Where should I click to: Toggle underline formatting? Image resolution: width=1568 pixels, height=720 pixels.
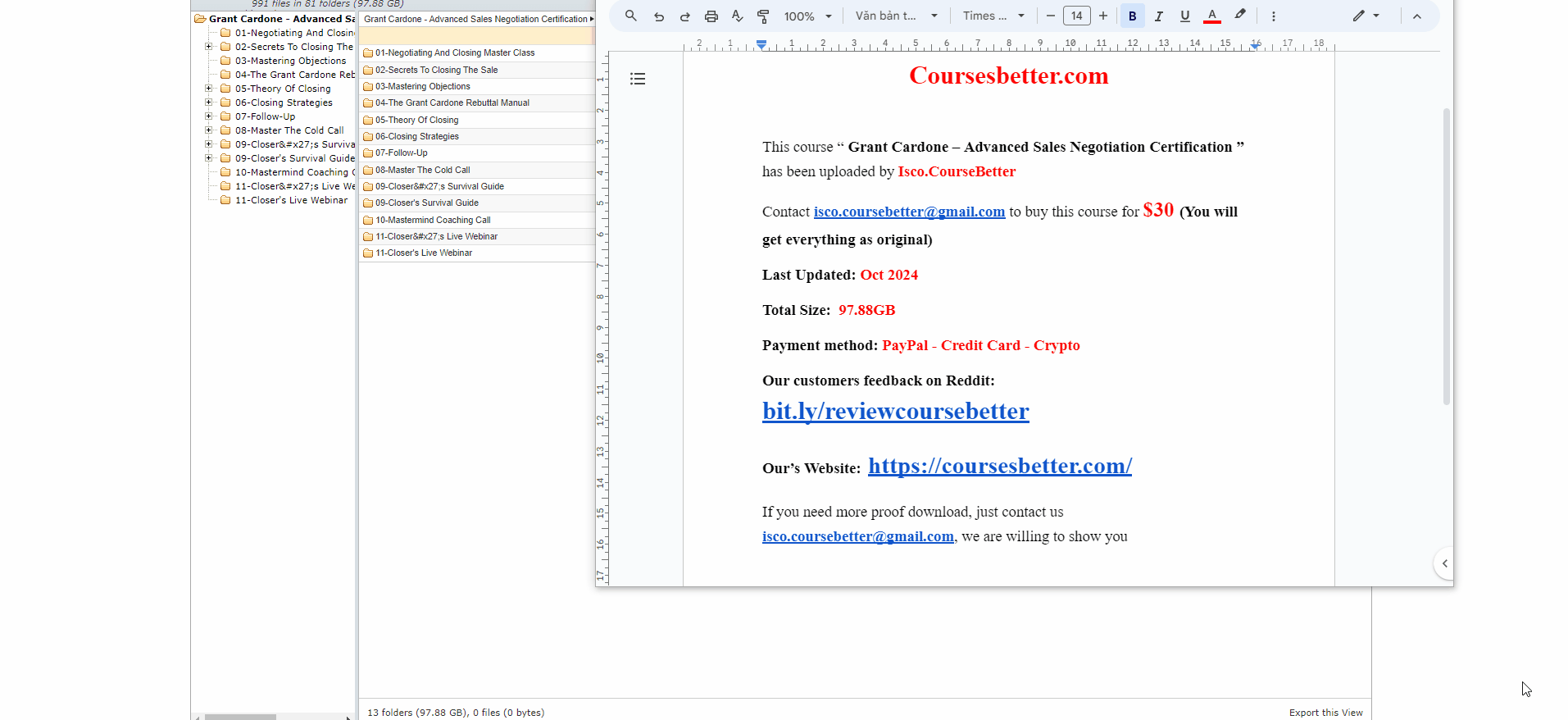click(1184, 16)
